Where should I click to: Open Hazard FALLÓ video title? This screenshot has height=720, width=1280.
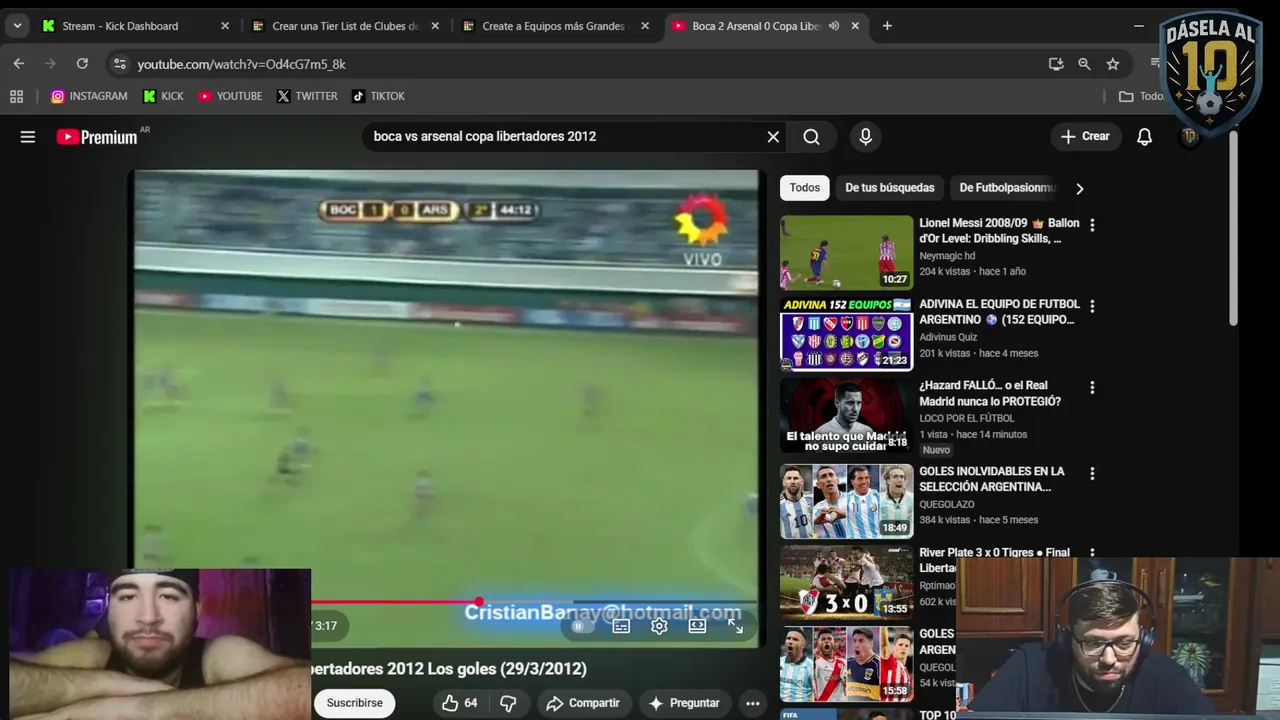click(990, 393)
